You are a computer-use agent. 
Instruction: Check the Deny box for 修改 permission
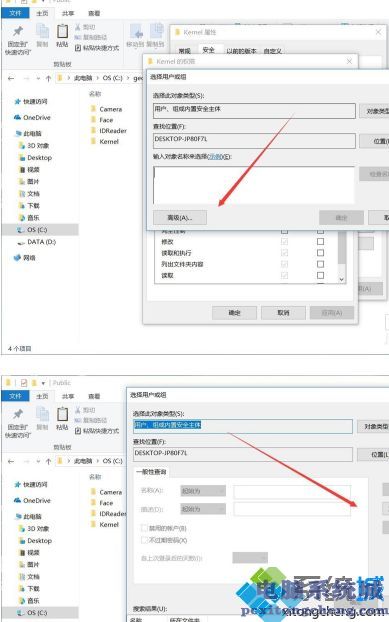(x=320, y=242)
